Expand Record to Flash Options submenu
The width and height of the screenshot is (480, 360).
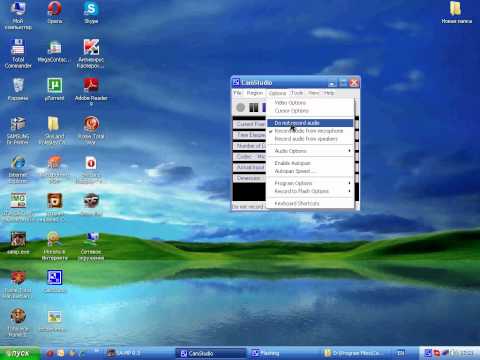310,191
